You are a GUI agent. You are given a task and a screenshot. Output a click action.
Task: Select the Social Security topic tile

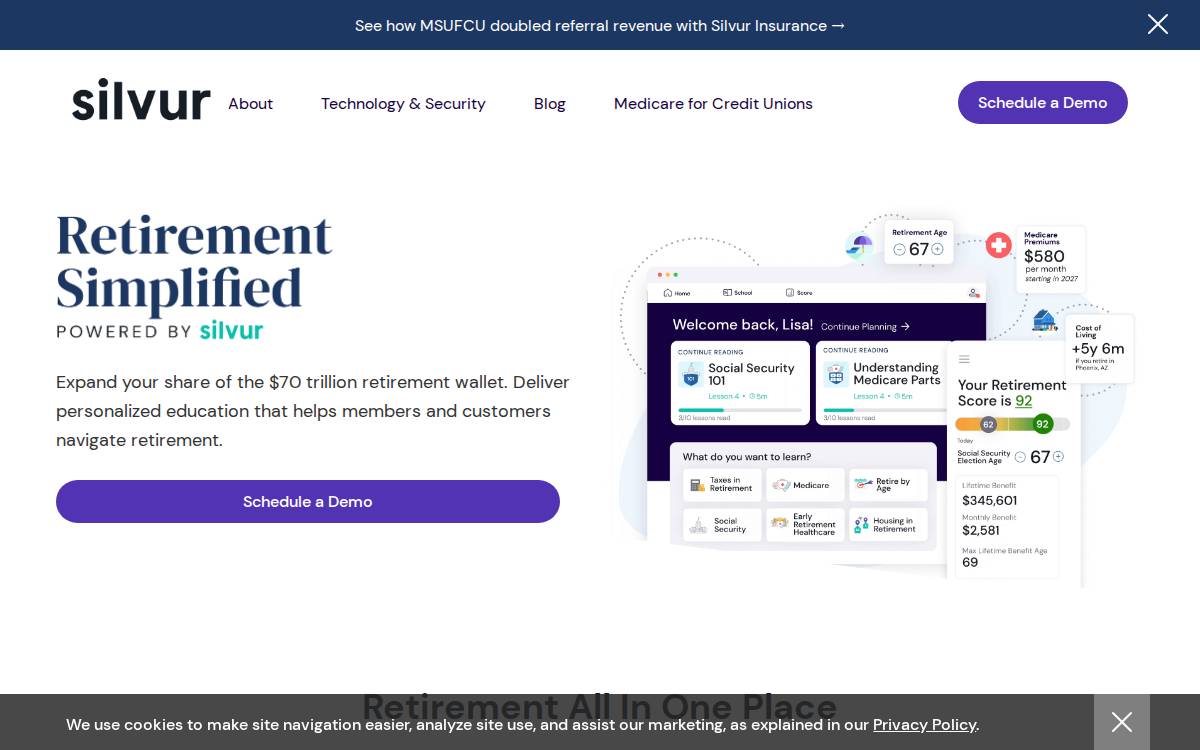(x=723, y=525)
